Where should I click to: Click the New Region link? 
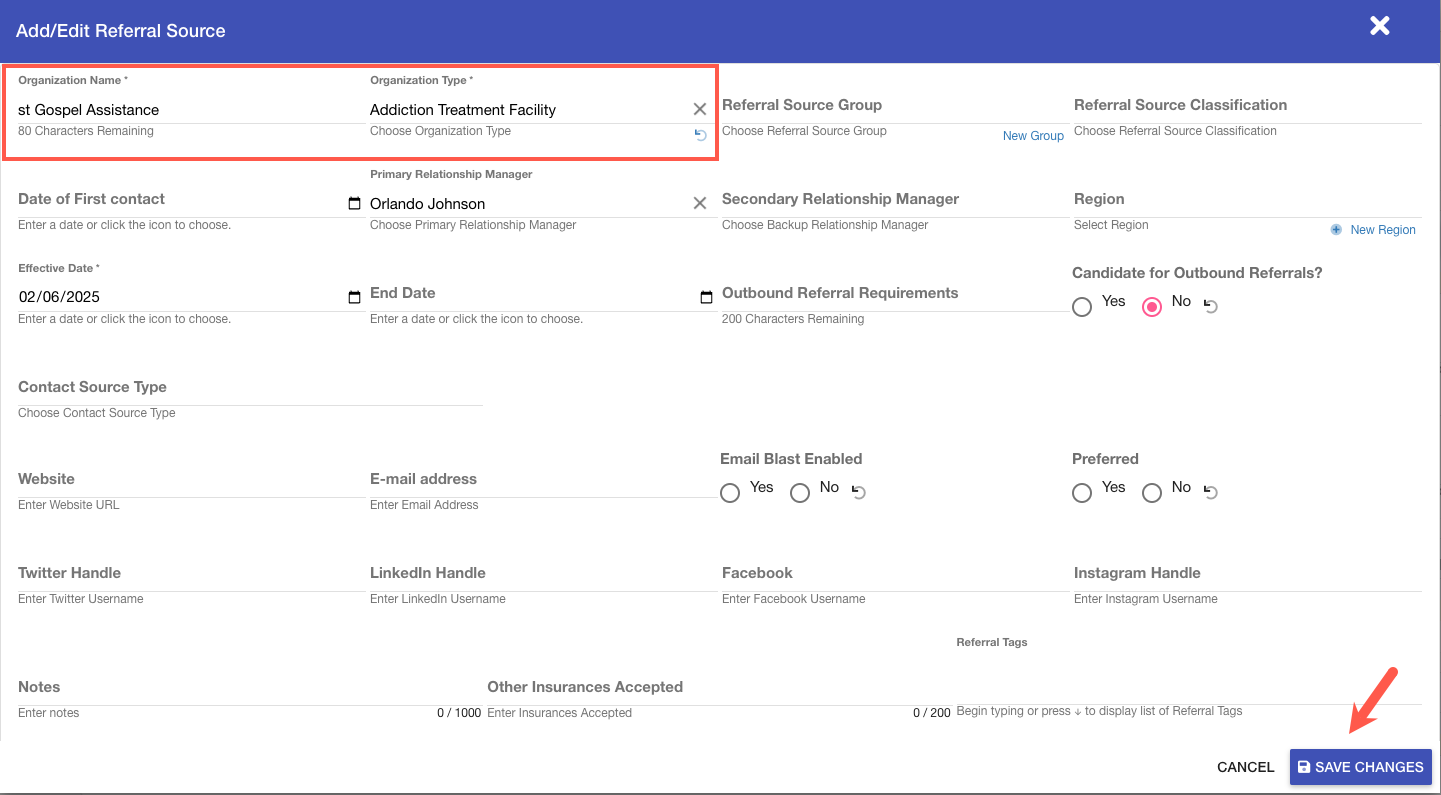(x=1382, y=230)
